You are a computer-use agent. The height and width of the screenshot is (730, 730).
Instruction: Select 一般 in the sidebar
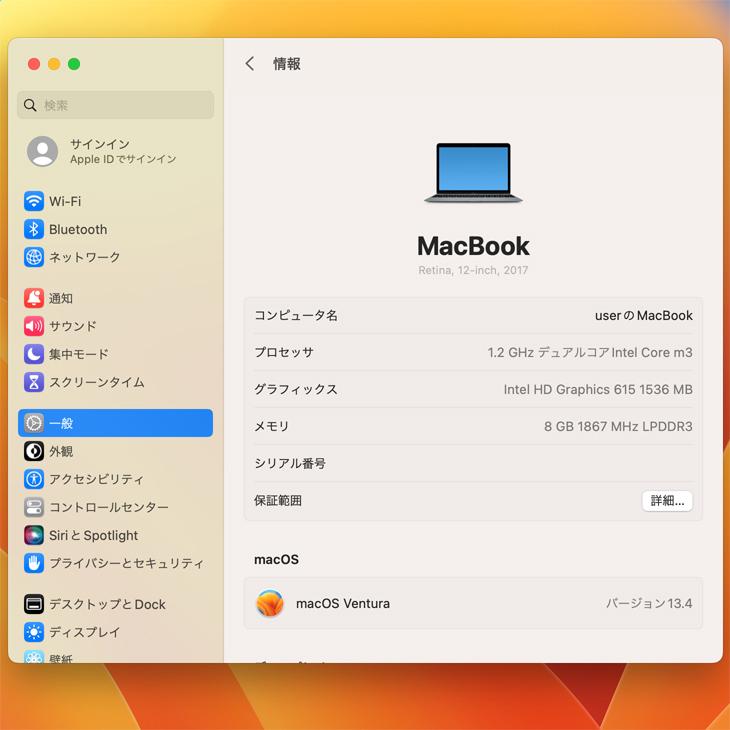point(115,423)
